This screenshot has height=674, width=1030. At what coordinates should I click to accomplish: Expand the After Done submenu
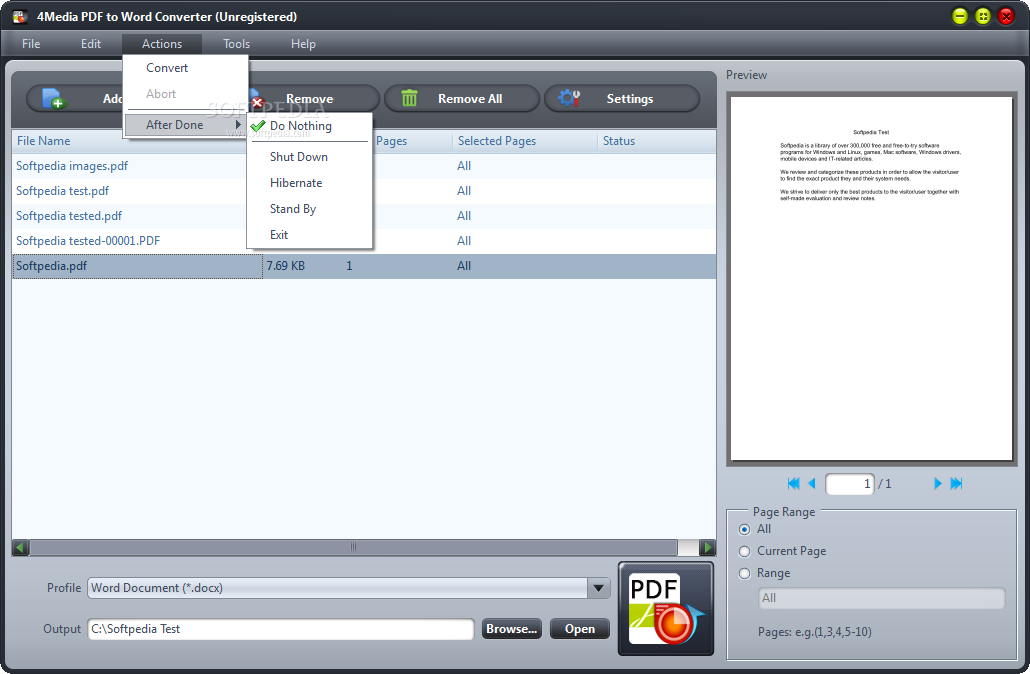click(185, 125)
